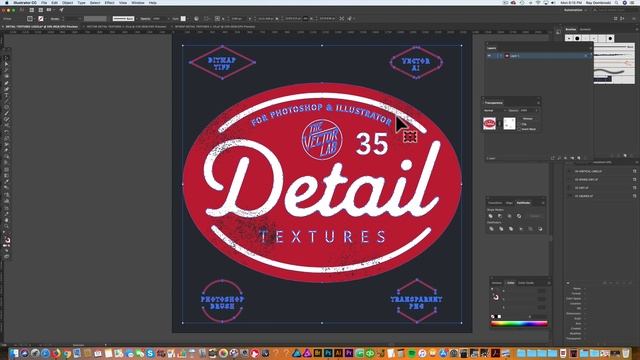Image resolution: width=640 pixels, height=360 pixels.
Task: Toggle the link between artwork and mask
Action: click(x=500, y=123)
